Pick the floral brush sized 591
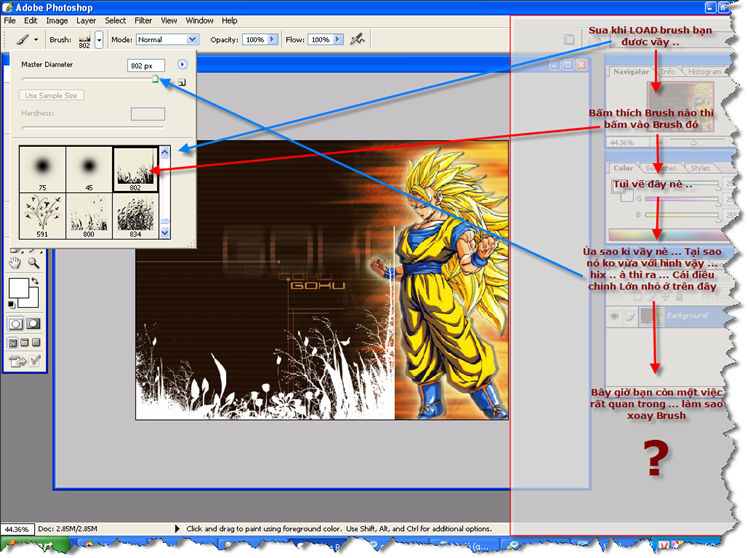This screenshot has height=558, width=747. click(x=42, y=215)
